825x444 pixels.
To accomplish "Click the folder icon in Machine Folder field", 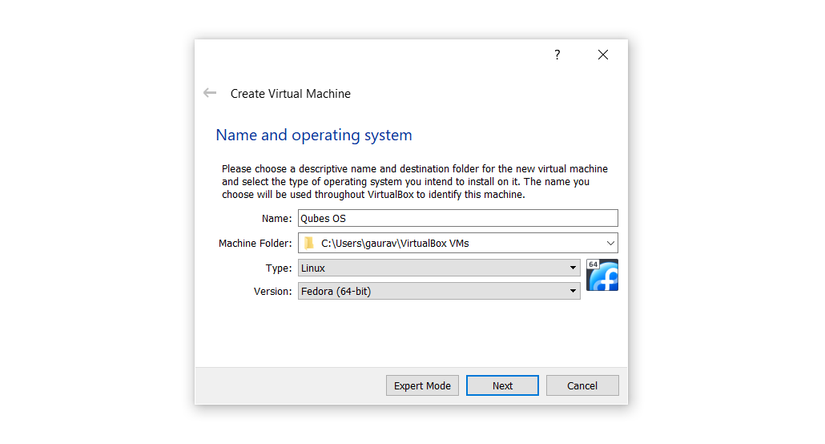I will coord(309,243).
